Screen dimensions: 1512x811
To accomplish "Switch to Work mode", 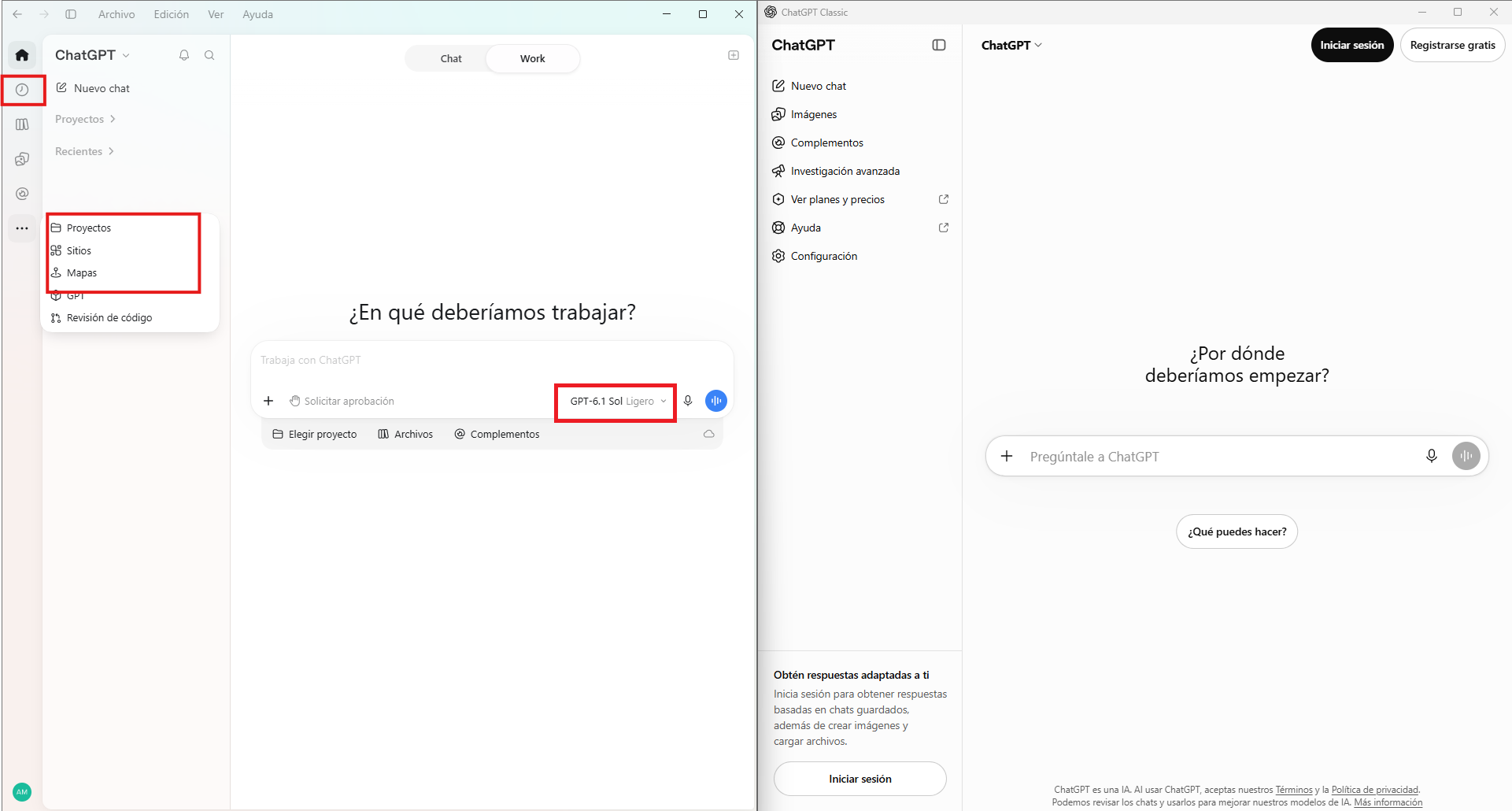I will point(533,58).
